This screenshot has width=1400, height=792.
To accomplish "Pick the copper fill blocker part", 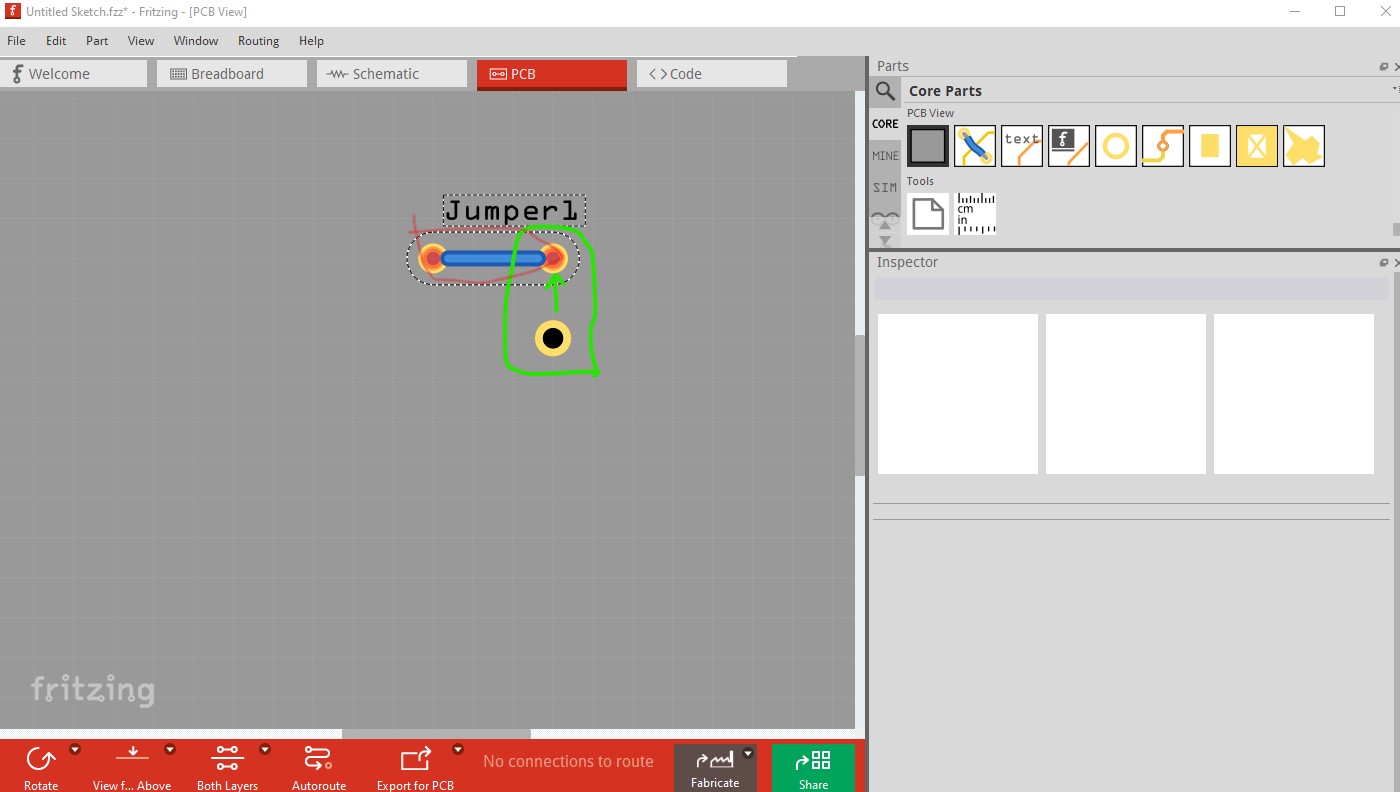I will point(1257,146).
